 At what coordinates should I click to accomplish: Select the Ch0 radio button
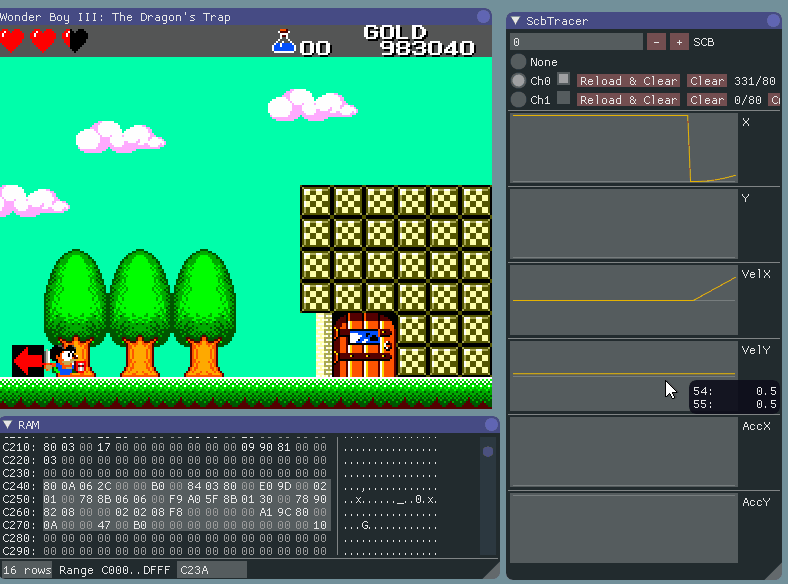[x=518, y=81]
